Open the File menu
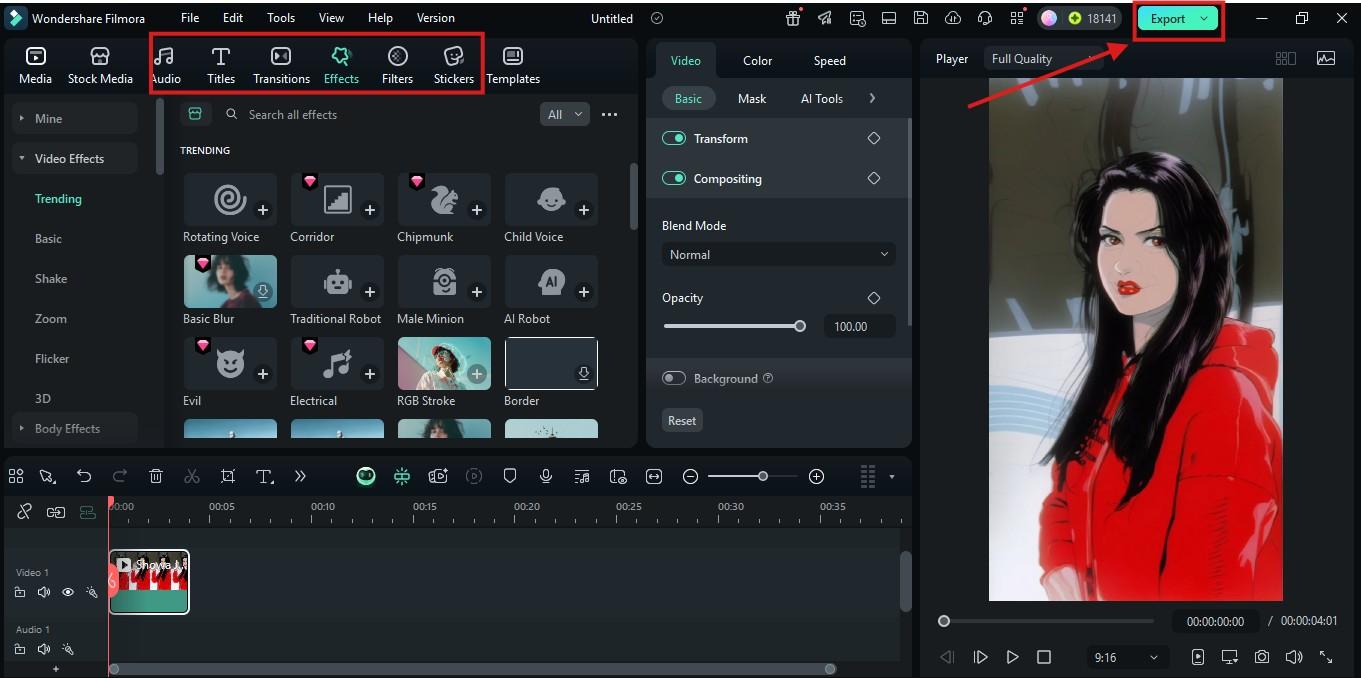Image resolution: width=1361 pixels, height=678 pixels. (190, 18)
